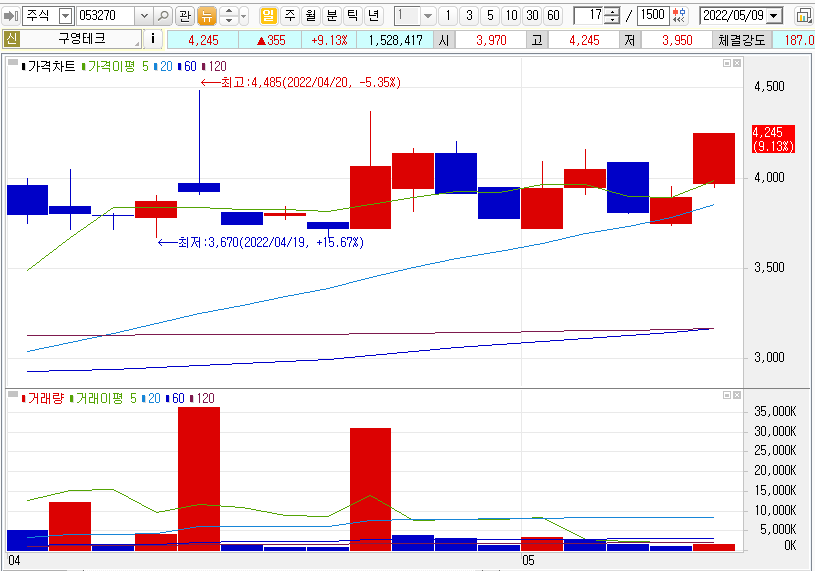Click the 신 credit badge icon
Image resolution: width=815 pixels, height=571 pixels.
click(x=11, y=39)
